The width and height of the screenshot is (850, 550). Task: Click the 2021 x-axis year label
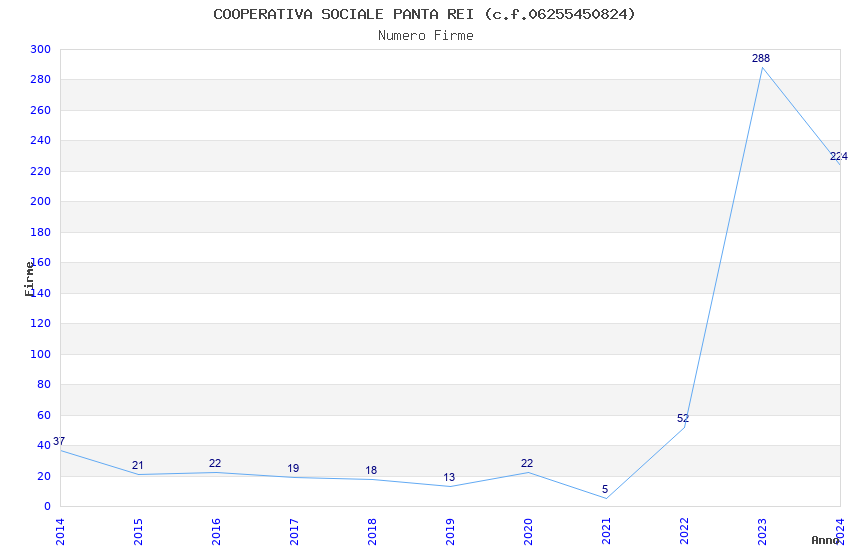click(x=607, y=532)
